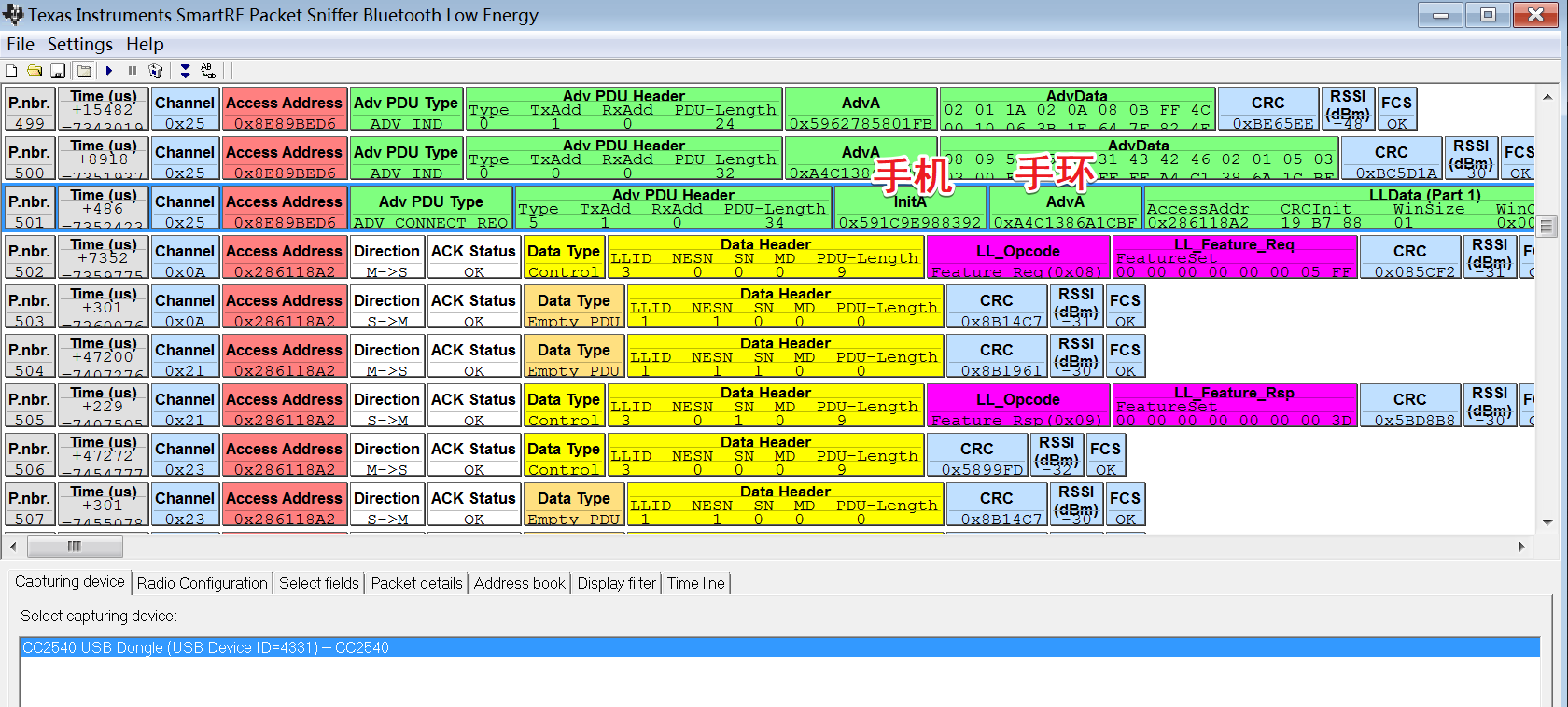Click the LL_Opcode Feature_Rsp(0x09) cell

coord(1018,406)
